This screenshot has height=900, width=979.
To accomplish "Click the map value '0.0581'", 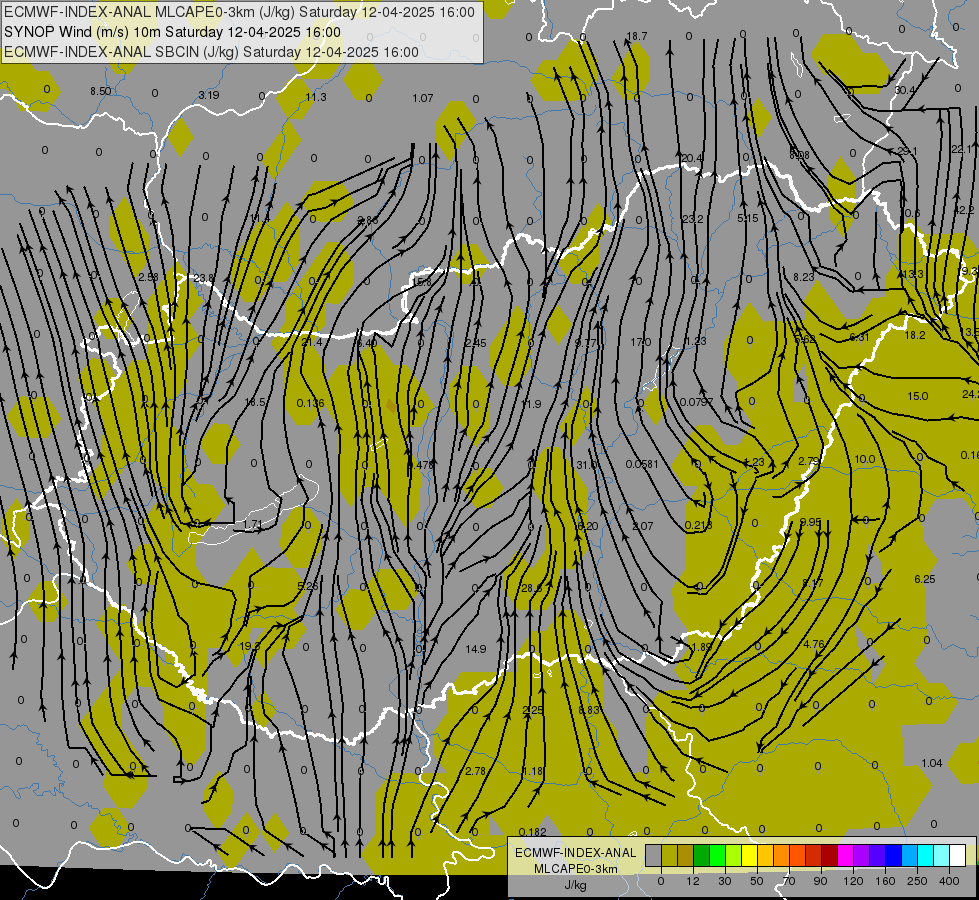I will (x=642, y=464).
